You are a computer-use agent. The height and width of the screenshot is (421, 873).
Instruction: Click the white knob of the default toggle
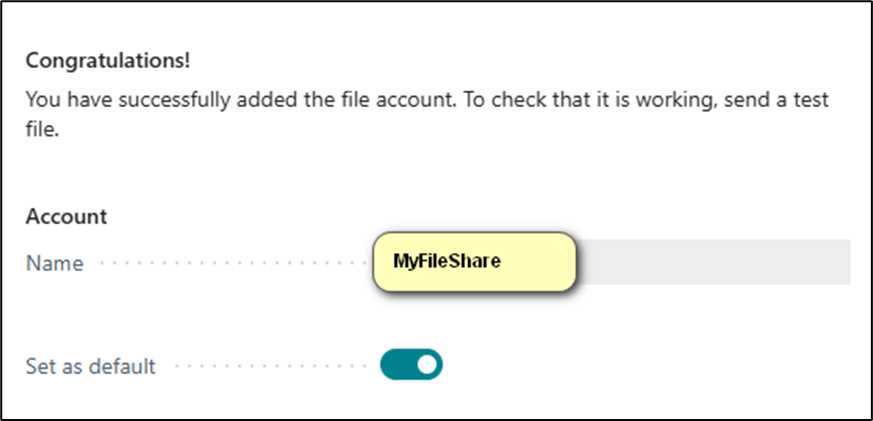click(x=427, y=365)
